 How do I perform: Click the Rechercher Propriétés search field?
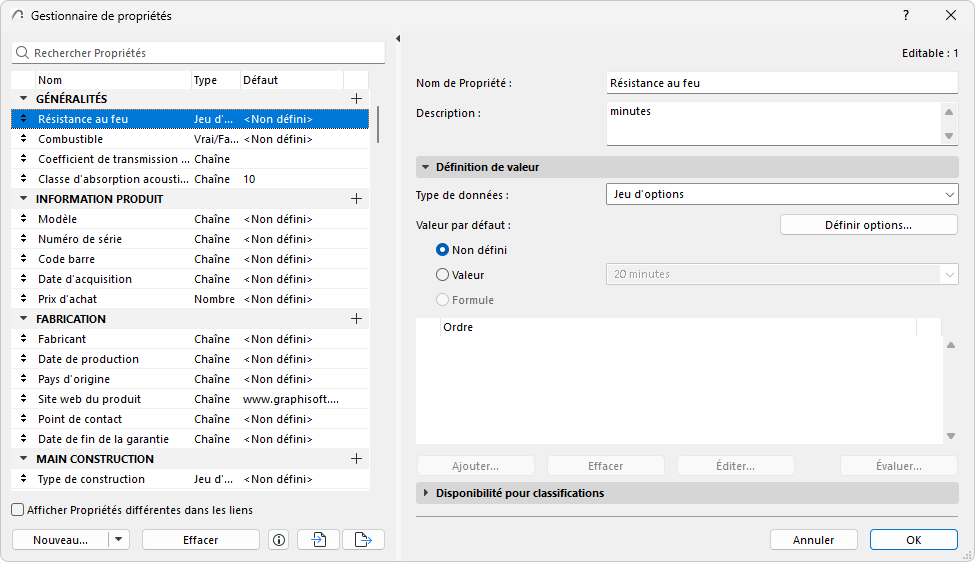(198, 52)
